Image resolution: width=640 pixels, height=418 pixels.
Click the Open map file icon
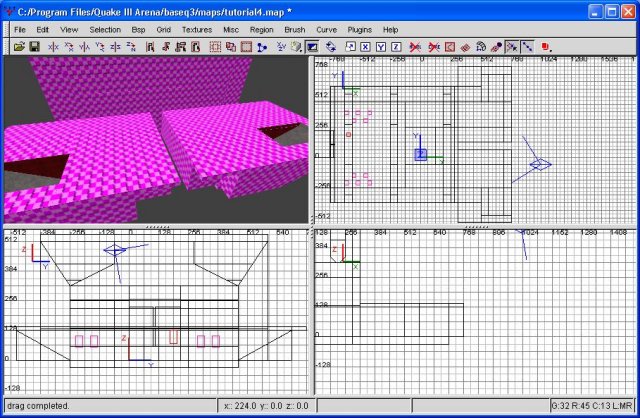click(x=19, y=47)
